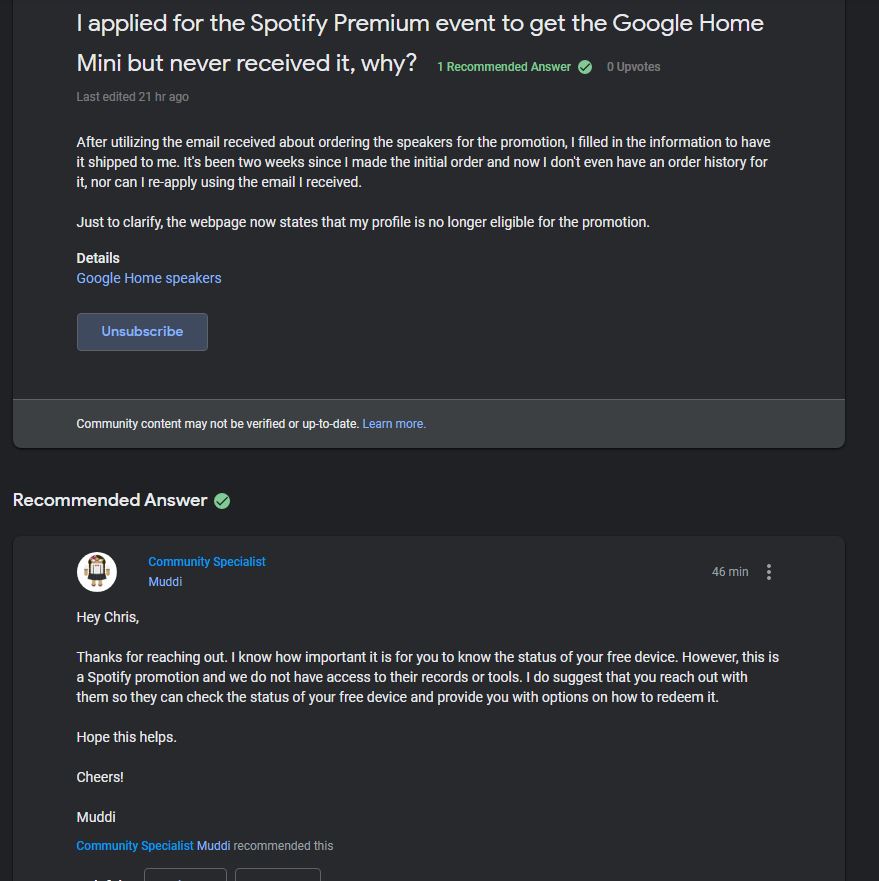The width and height of the screenshot is (879, 881).
Task: Jump to the 1 Recommended Answer link
Action: pyautogui.click(x=504, y=67)
